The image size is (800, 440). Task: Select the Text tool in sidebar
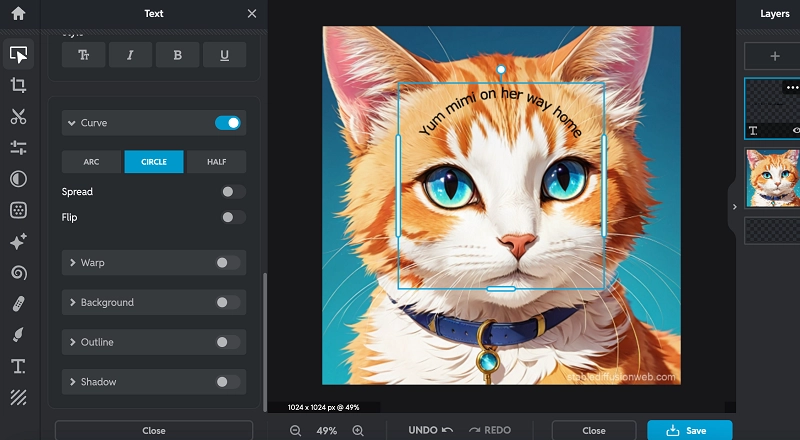click(x=18, y=366)
